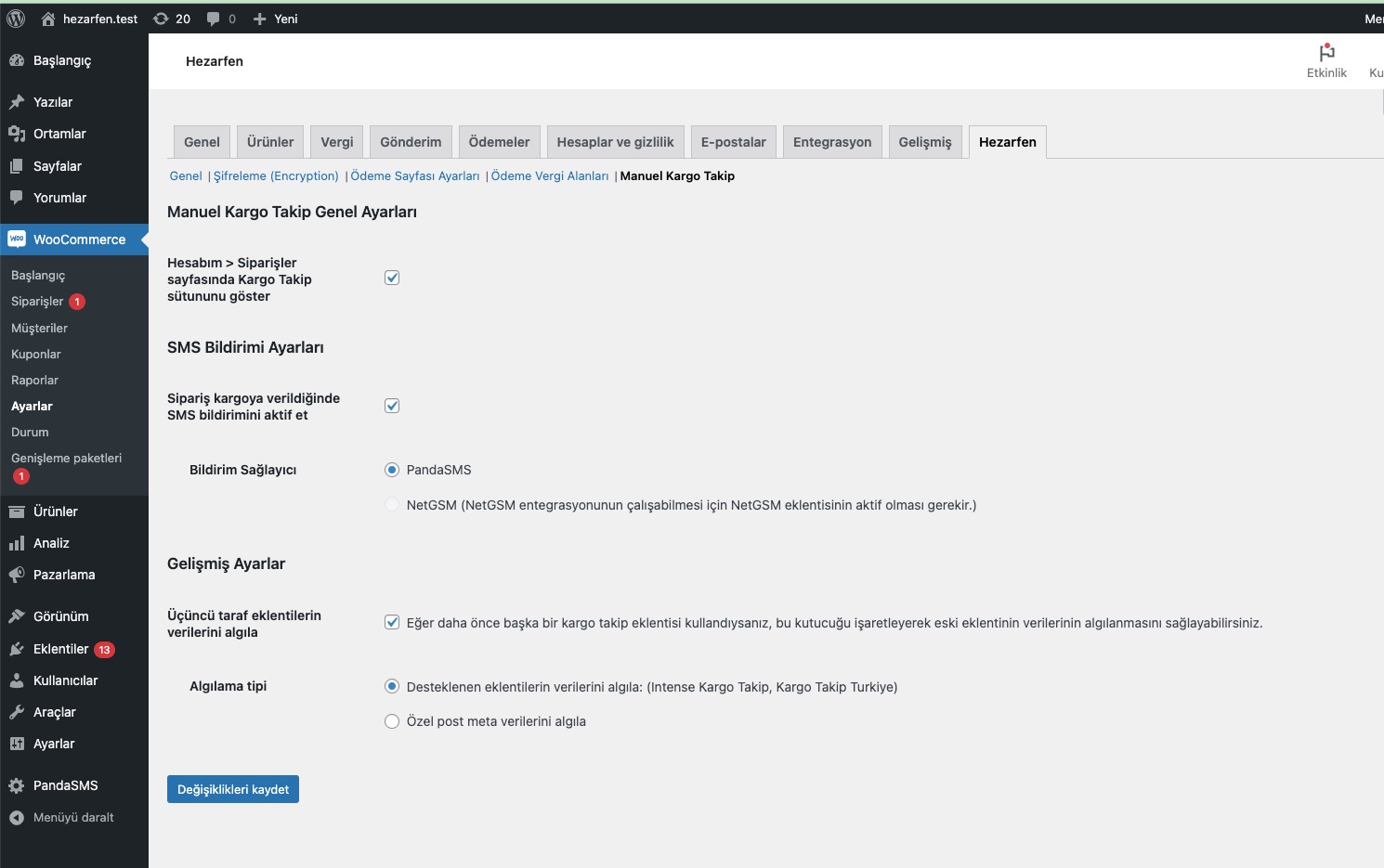Click the Eklentiler plug icon

pos(17,649)
